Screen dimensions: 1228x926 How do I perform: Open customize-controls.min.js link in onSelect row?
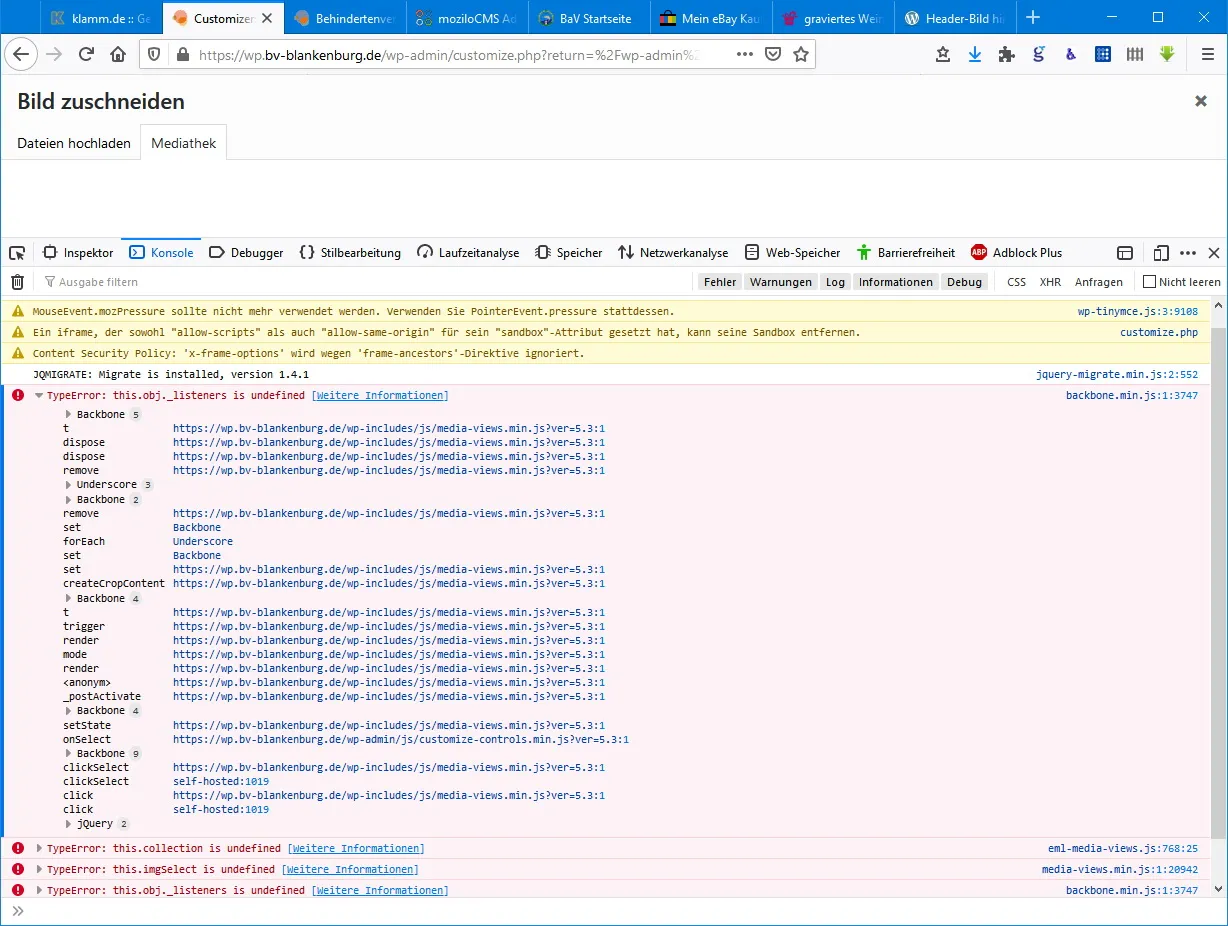click(x=400, y=739)
